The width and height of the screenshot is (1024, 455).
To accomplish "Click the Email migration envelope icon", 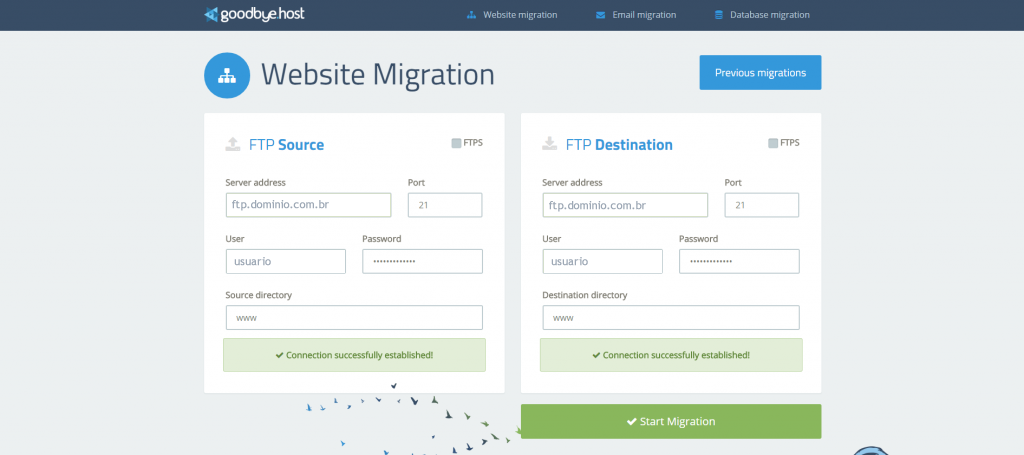I will [x=600, y=15].
